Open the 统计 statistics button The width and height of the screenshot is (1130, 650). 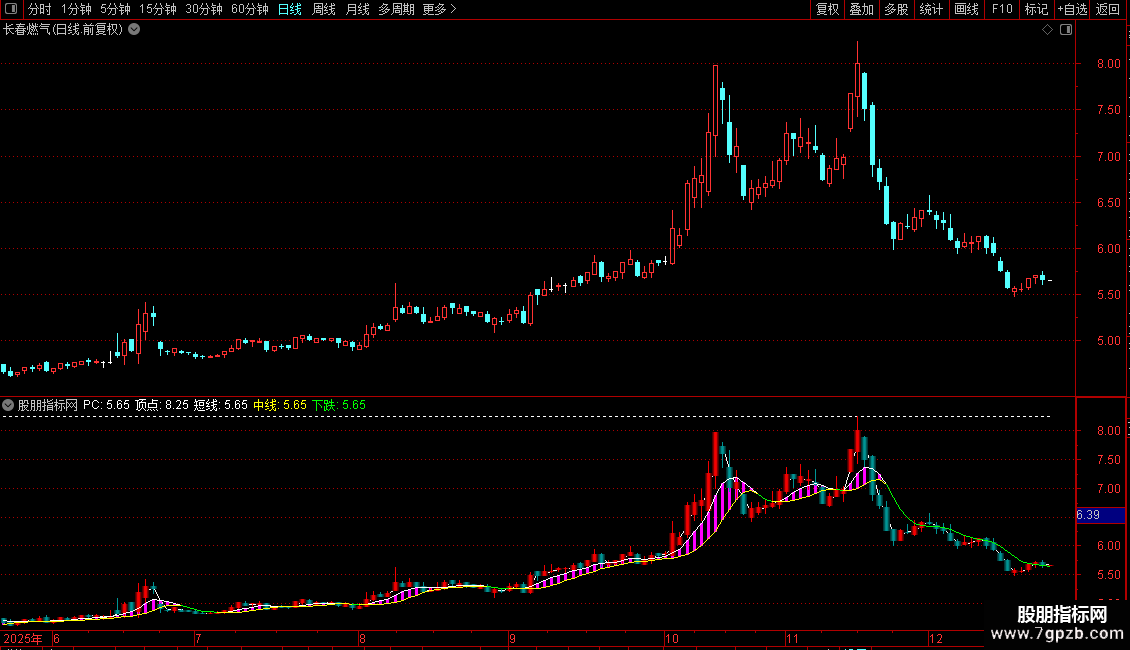931,9
